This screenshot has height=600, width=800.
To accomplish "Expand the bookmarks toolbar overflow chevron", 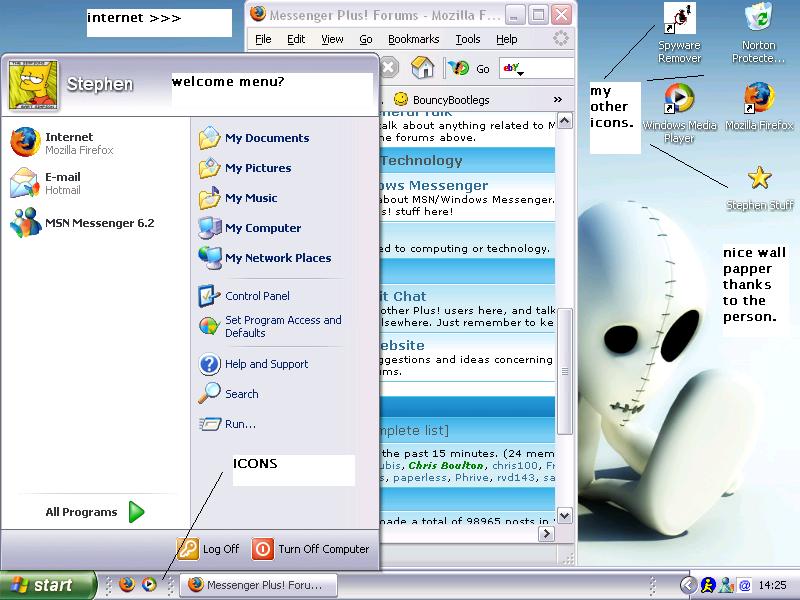I will 557,100.
